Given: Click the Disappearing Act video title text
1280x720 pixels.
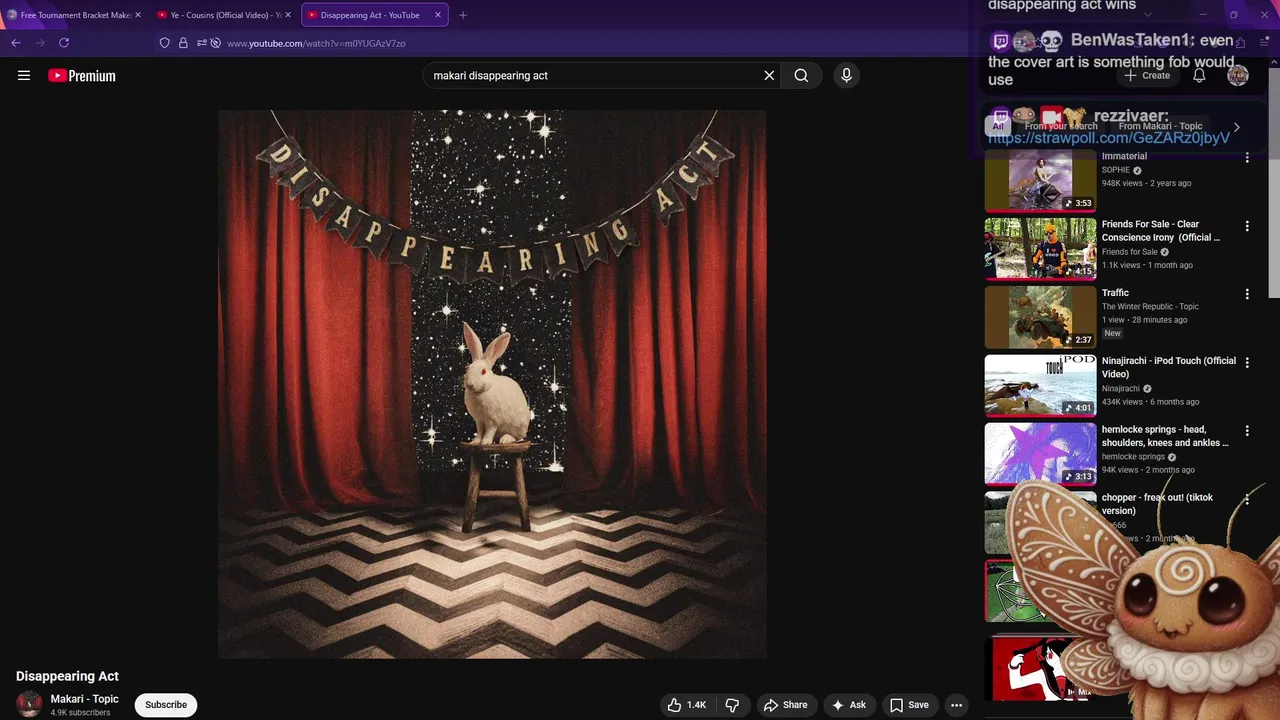Looking at the screenshot, I should tap(67, 676).
